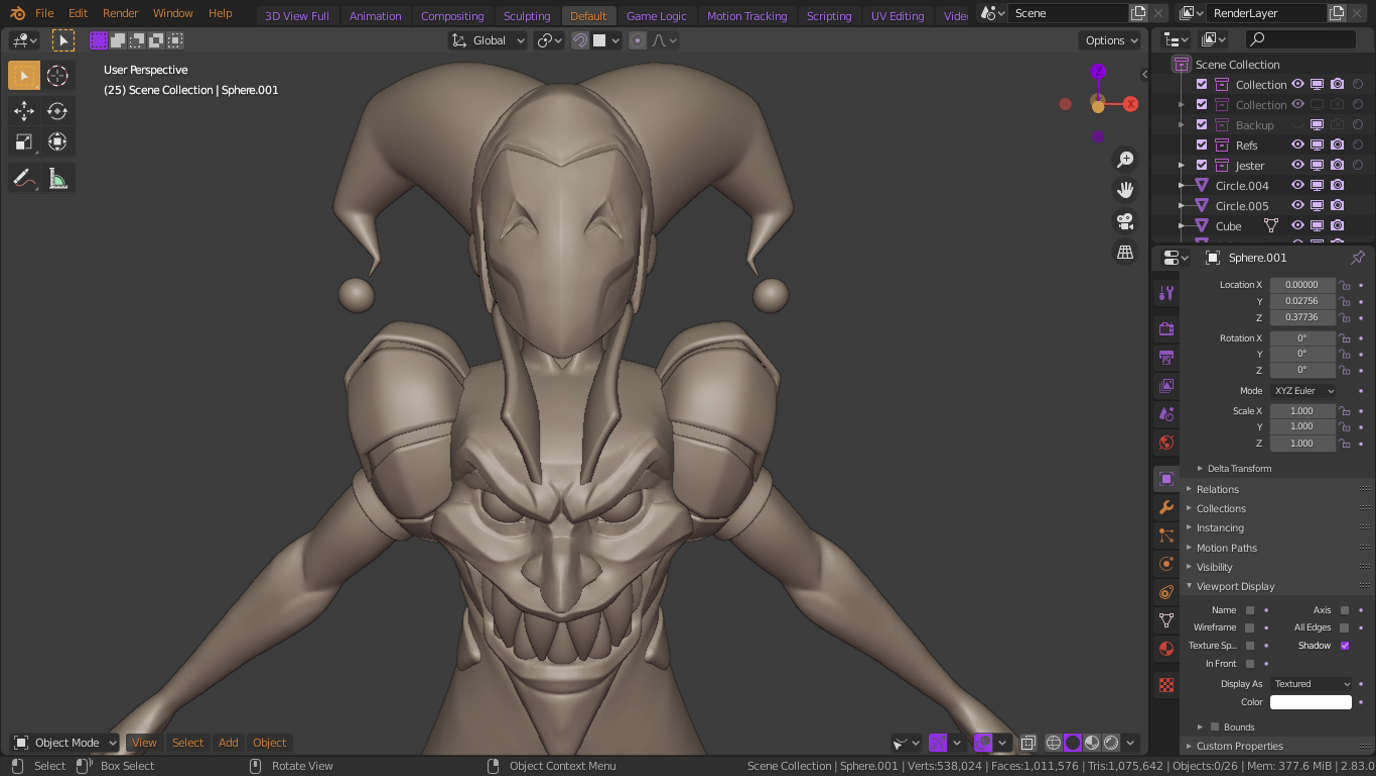
Task: Enable the In Front checkbox
Action: (x=1250, y=664)
